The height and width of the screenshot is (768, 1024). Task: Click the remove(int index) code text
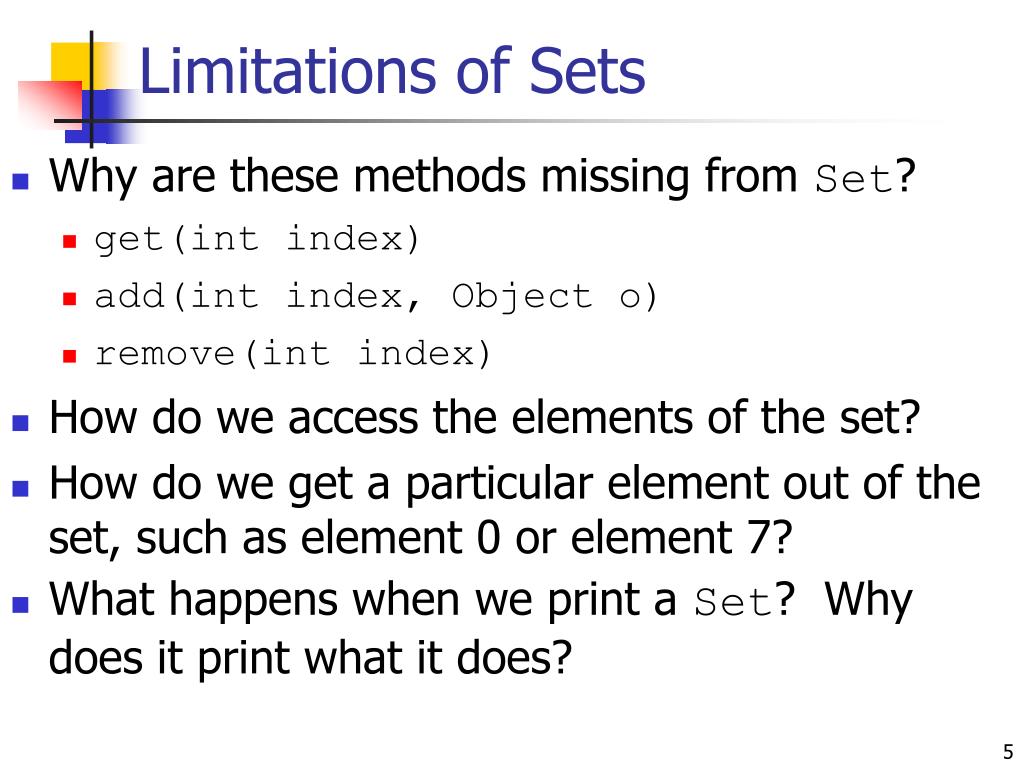(293, 354)
